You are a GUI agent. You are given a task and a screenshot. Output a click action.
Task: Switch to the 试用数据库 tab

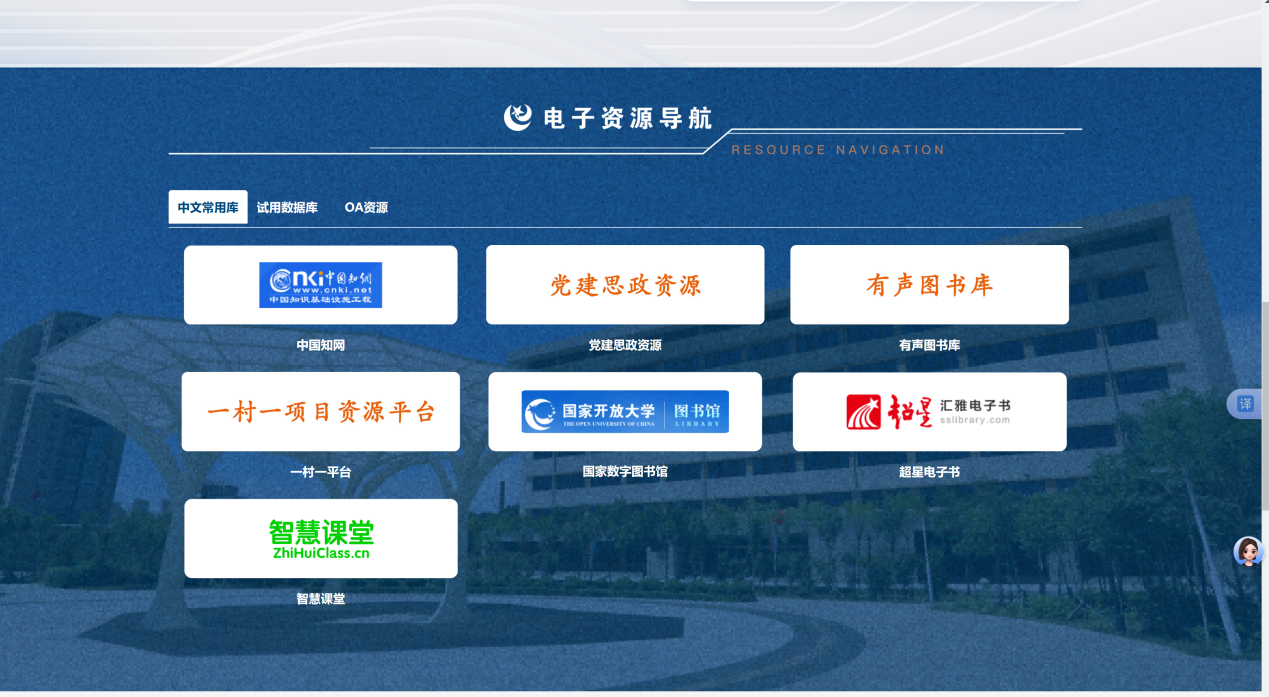click(287, 208)
